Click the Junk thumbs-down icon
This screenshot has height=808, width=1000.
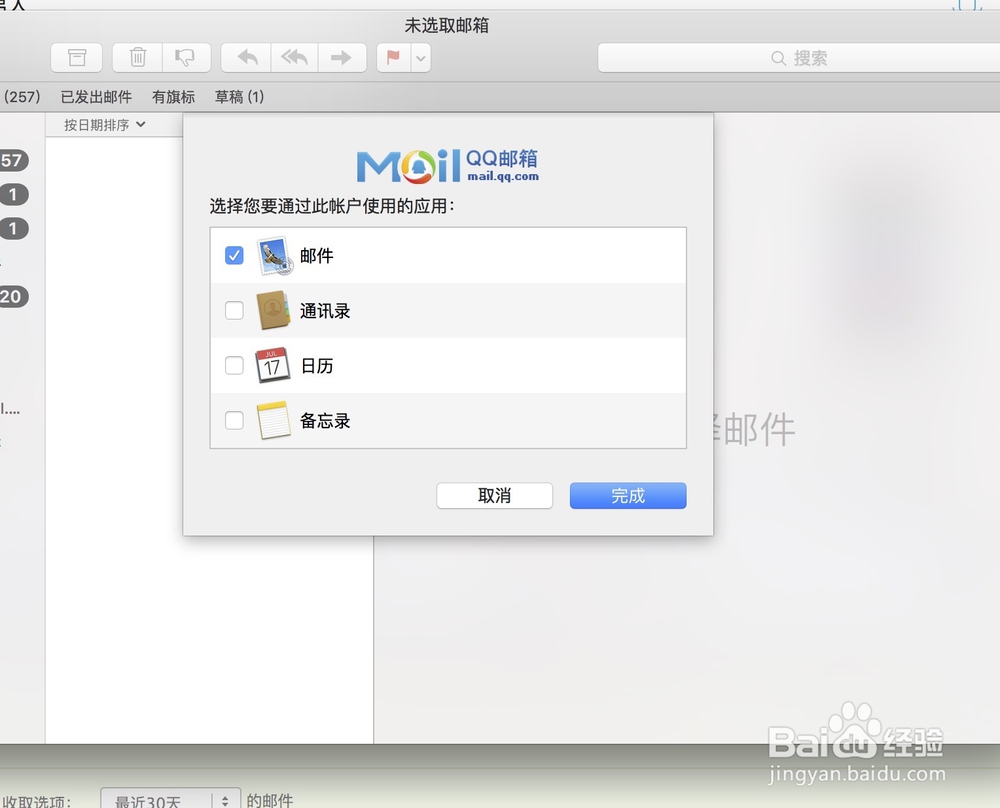click(186, 58)
